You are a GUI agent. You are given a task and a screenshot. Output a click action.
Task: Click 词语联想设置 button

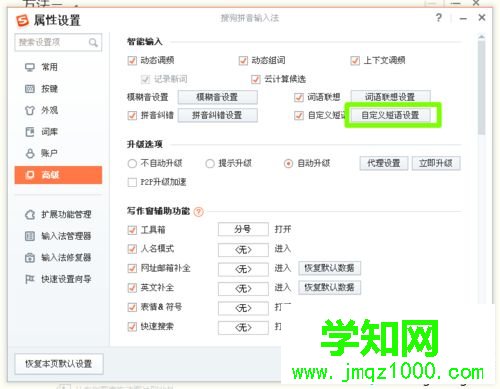tap(390, 97)
